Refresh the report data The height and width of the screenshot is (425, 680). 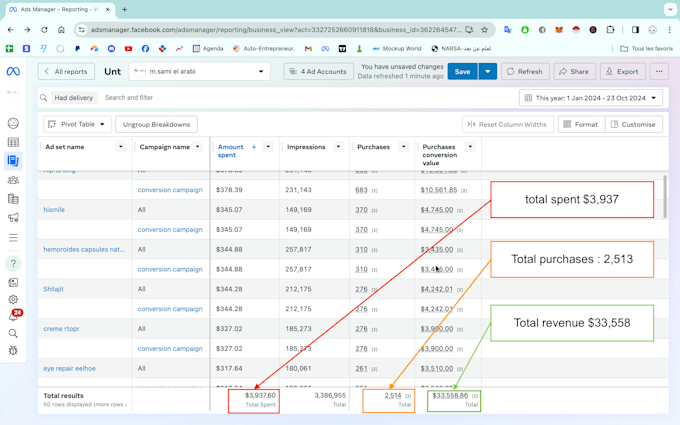(x=525, y=72)
